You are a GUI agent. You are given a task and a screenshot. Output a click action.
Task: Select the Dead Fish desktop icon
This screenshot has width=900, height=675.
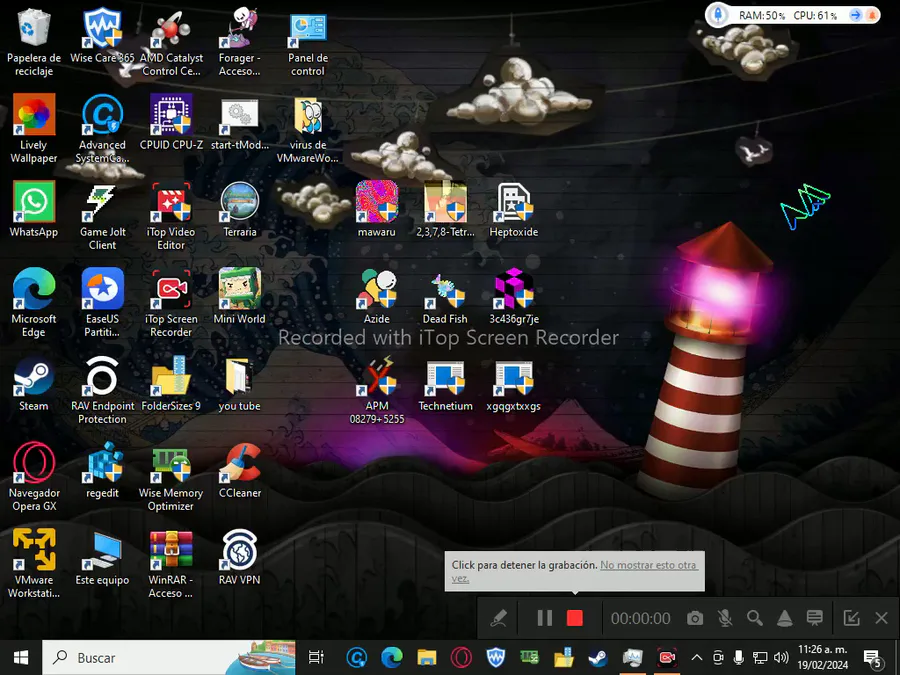(445, 296)
